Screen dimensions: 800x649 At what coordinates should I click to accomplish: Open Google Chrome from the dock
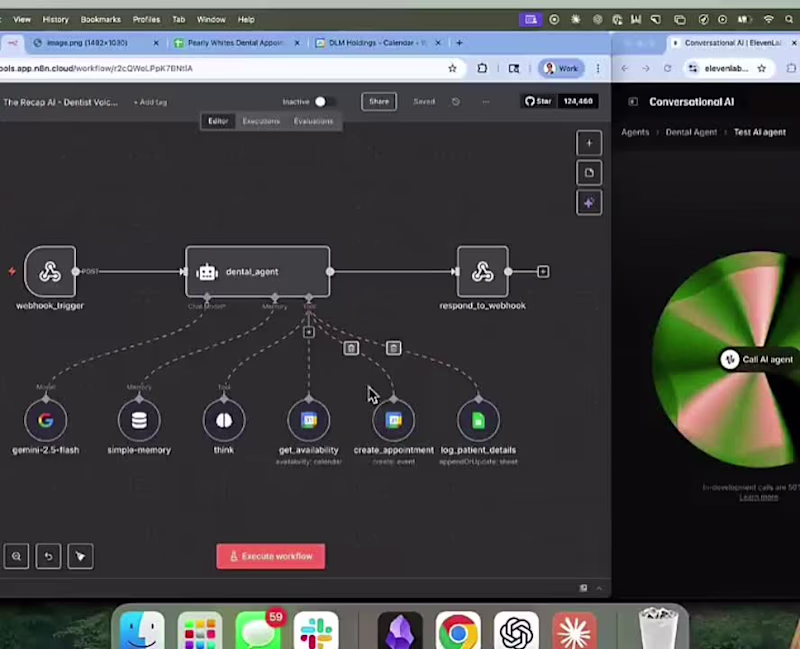(458, 631)
